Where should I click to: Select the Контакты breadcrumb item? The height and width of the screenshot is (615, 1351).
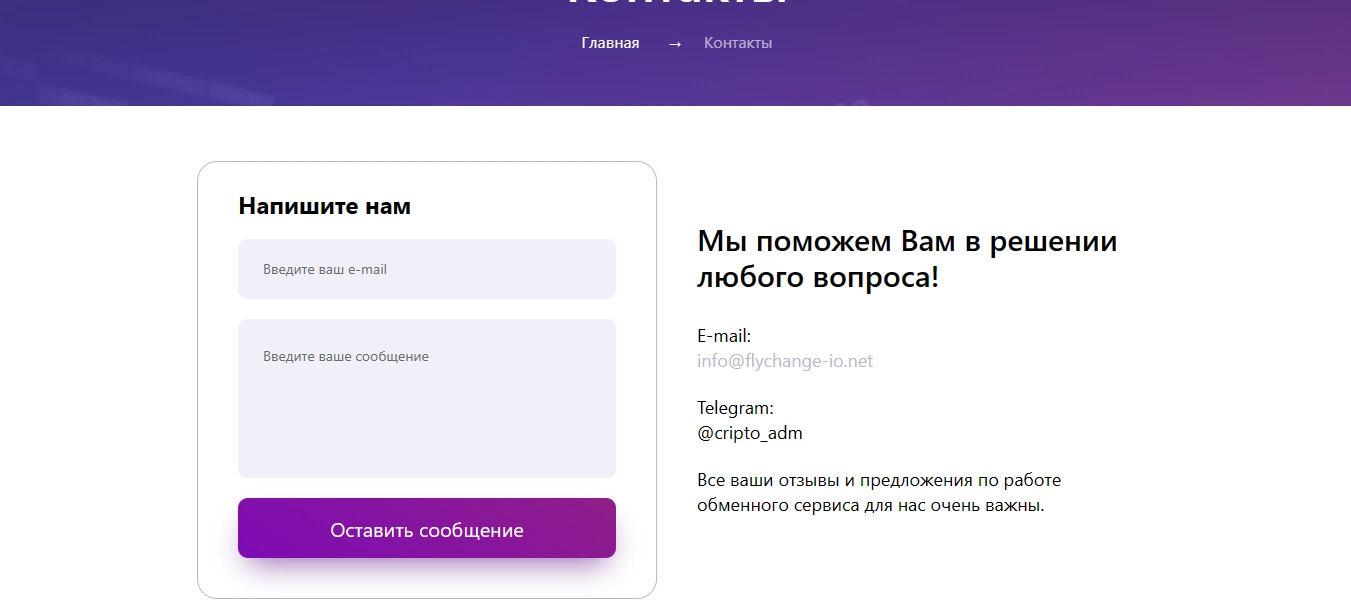tap(738, 43)
